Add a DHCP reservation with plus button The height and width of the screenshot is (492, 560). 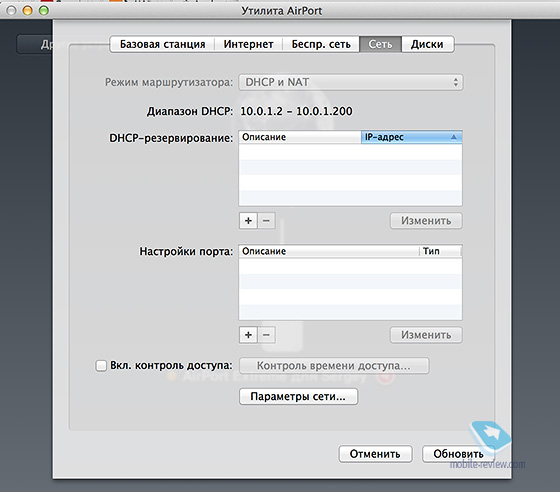(248, 221)
